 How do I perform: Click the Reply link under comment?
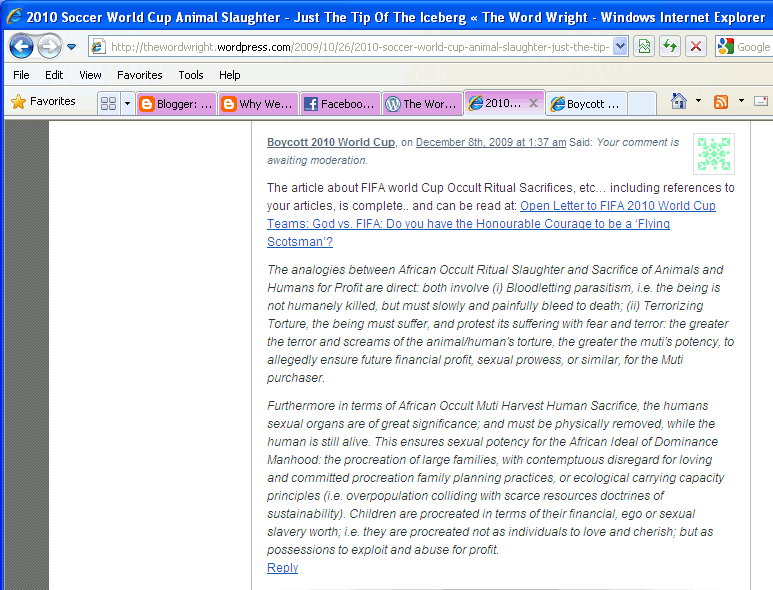282,567
